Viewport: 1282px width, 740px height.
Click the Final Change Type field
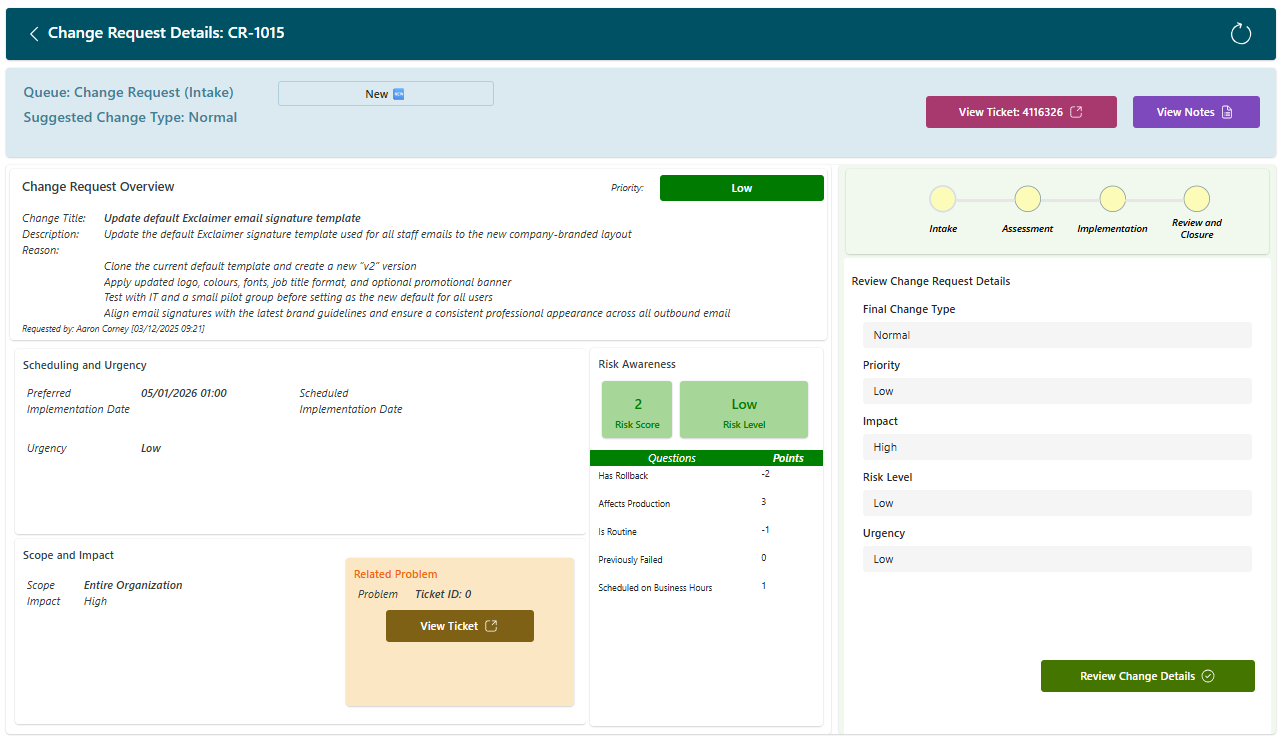(1057, 335)
